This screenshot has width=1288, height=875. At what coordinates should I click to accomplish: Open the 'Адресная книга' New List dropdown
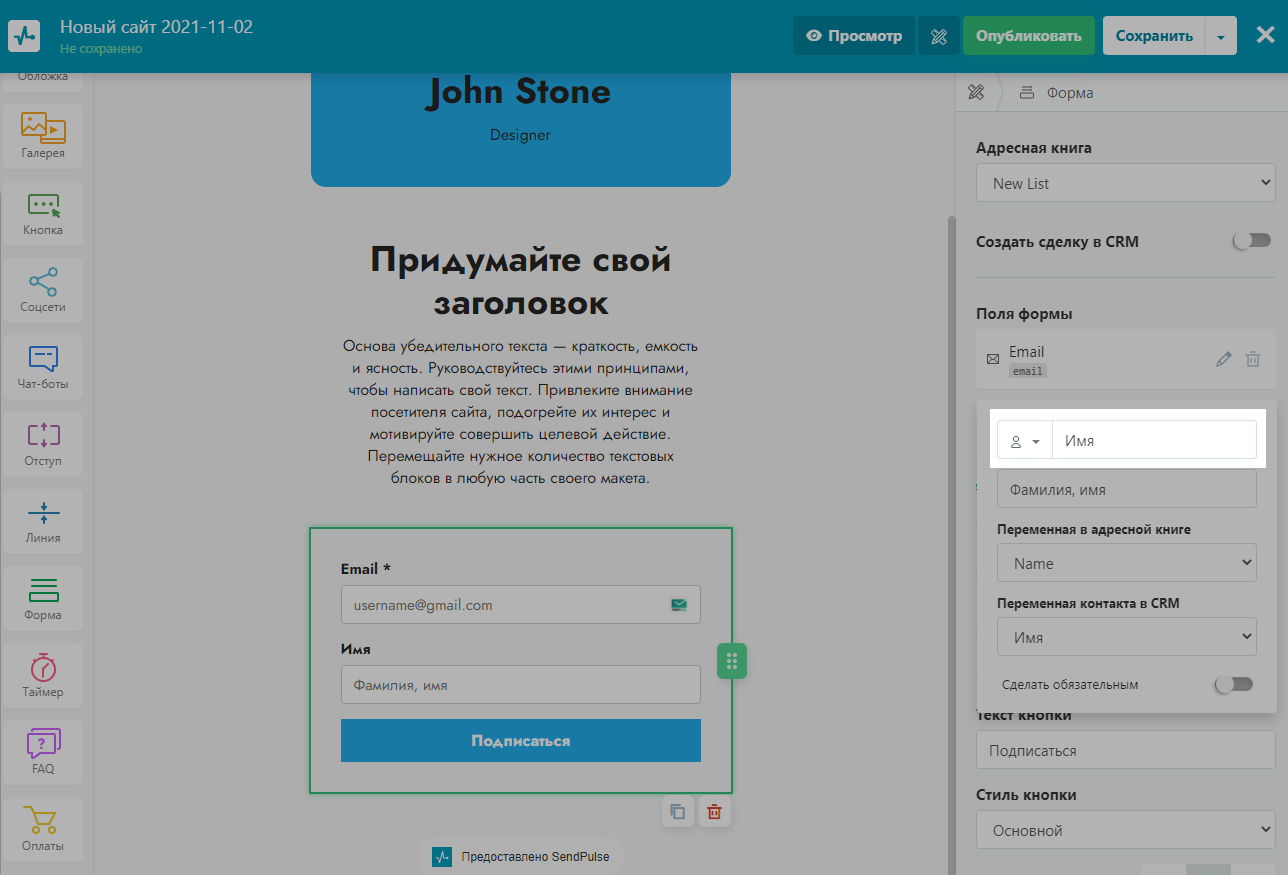[x=1126, y=184]
